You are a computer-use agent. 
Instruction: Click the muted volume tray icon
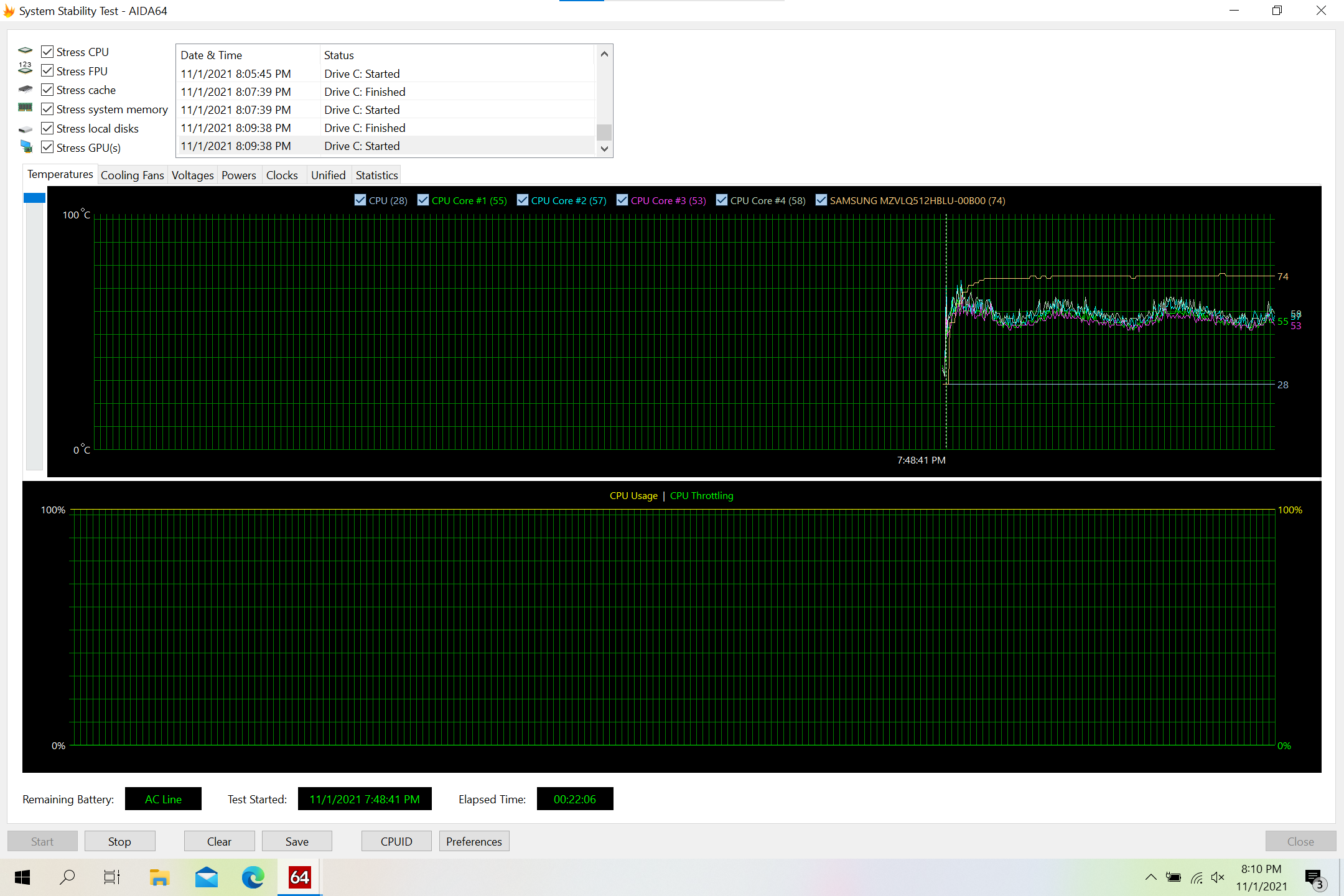1218,877
